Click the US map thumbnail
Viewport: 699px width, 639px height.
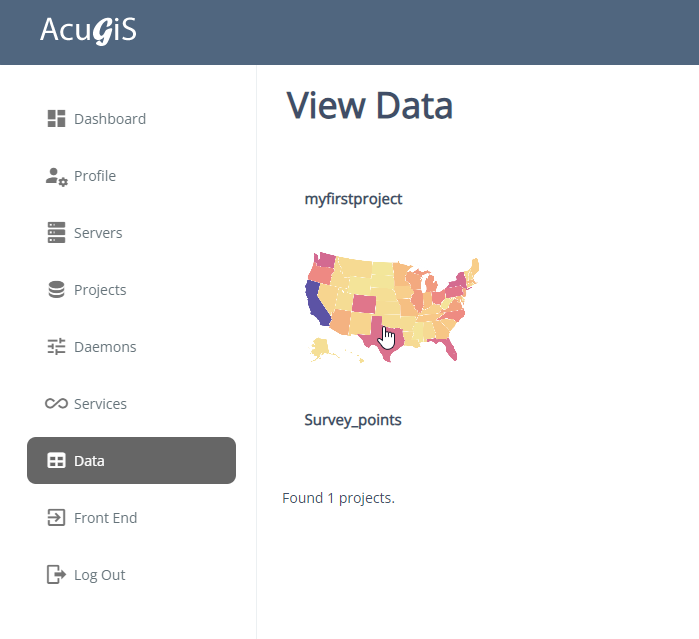(x=394, y=306)
